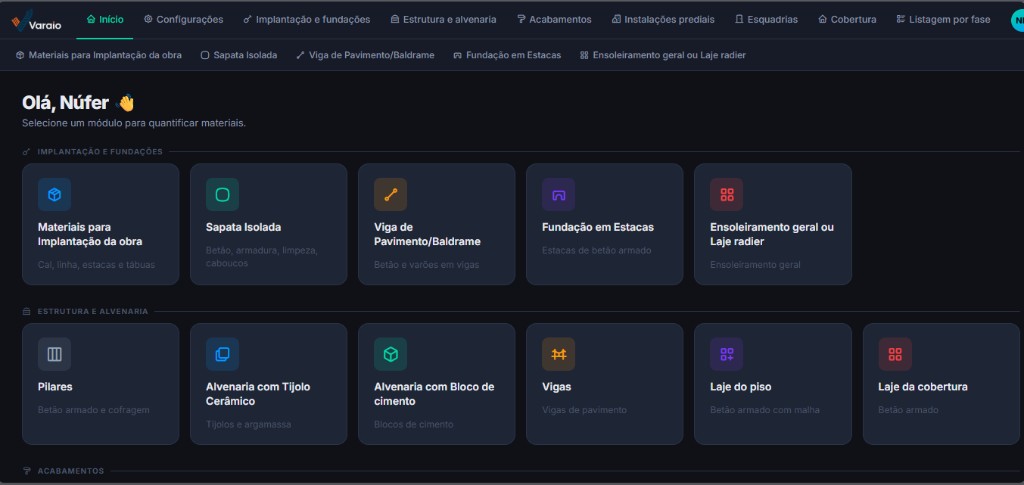Viewport: 1024px width, 485px height.
Task: Click purple icon on Fundação em Estacas card
Action: [558, 195]
